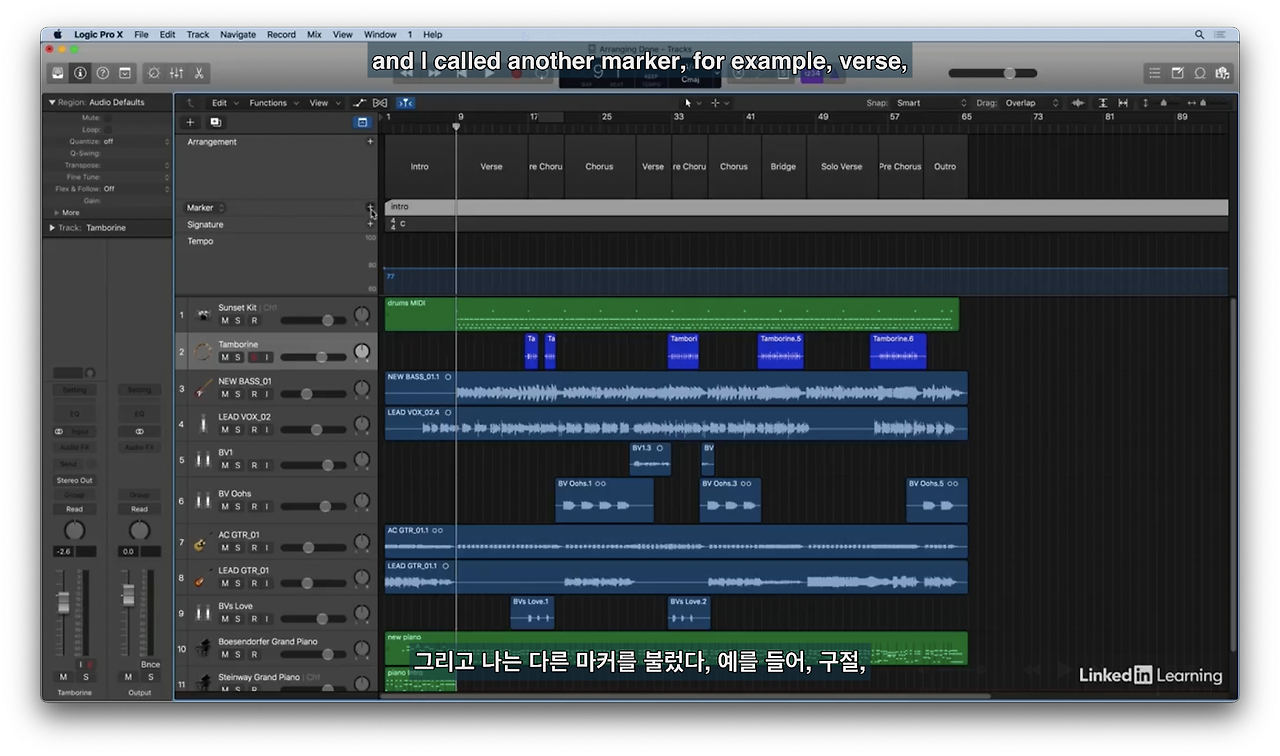Open the Mix menu
The image size is (1280, 756).
314,34
